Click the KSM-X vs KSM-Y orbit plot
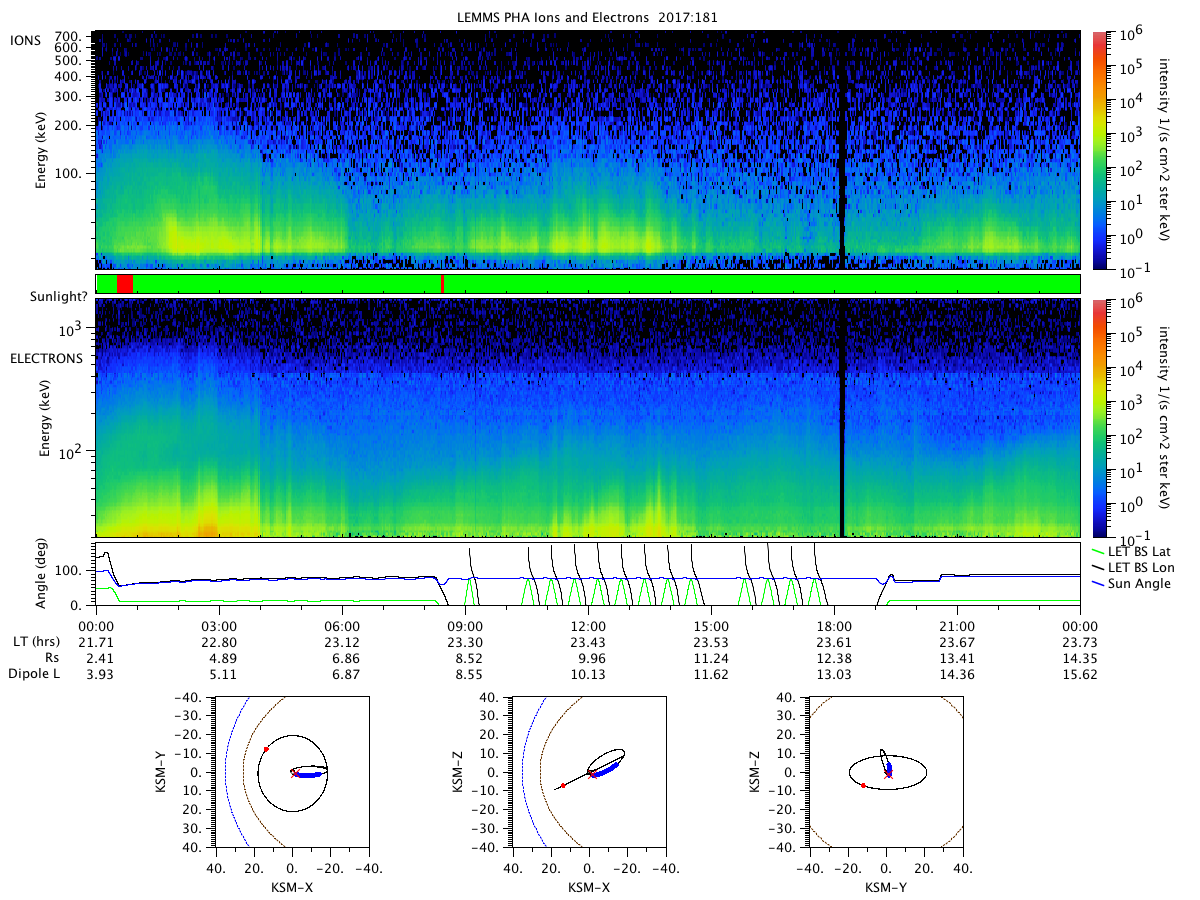 coord(292,772)
